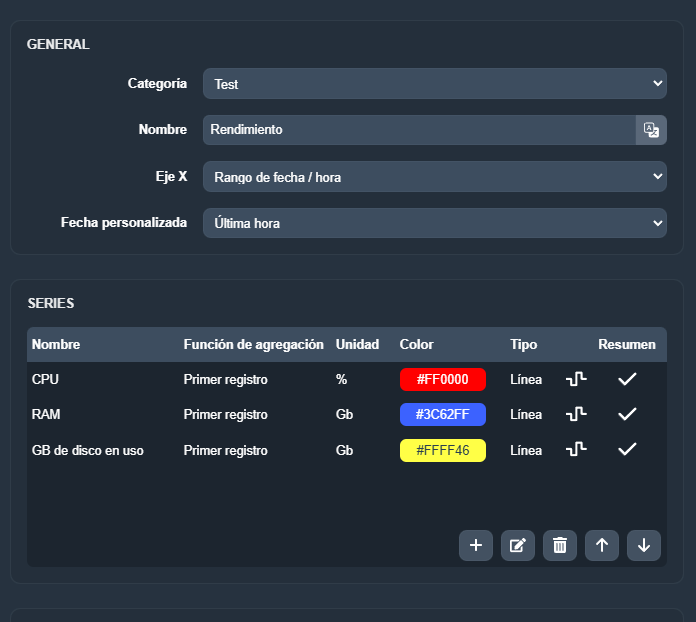Toggle the Resumen checkmark for CPU
This screenshot has width=696, height=622.
point(627,379)
